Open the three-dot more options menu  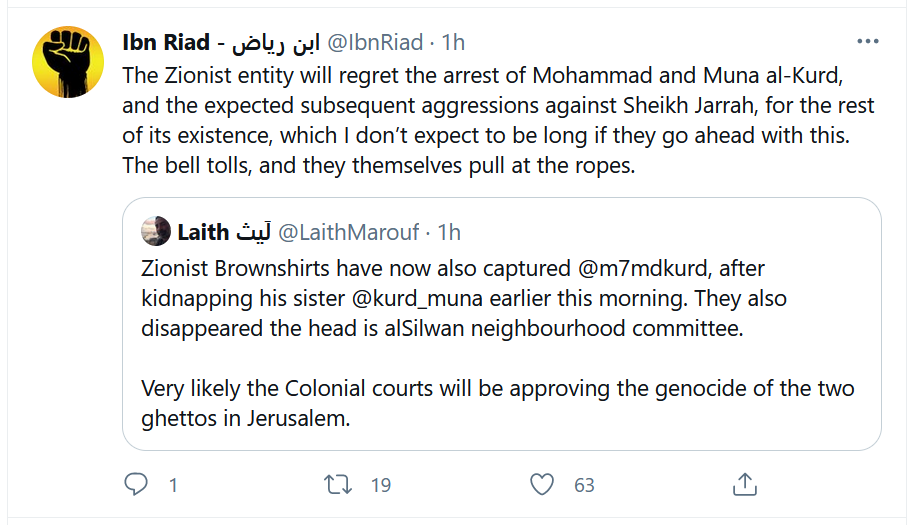click(x=868, y=43)
